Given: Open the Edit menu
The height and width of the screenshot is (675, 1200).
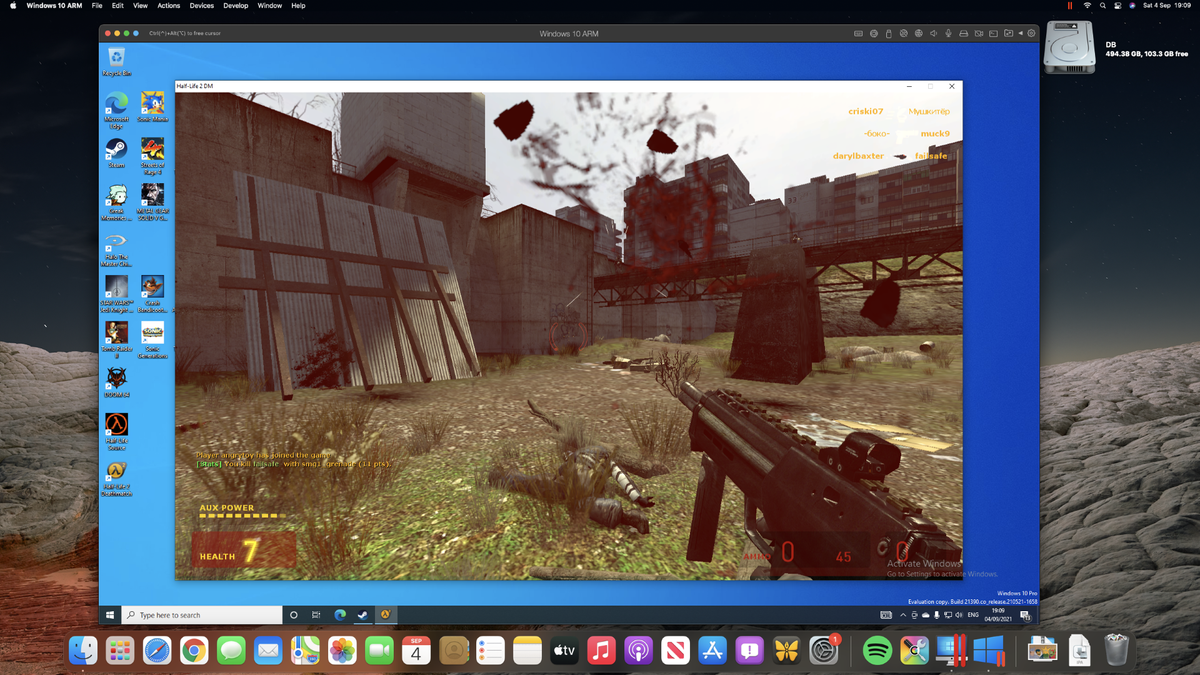Looking at the screenshot, I should [119, 5].
